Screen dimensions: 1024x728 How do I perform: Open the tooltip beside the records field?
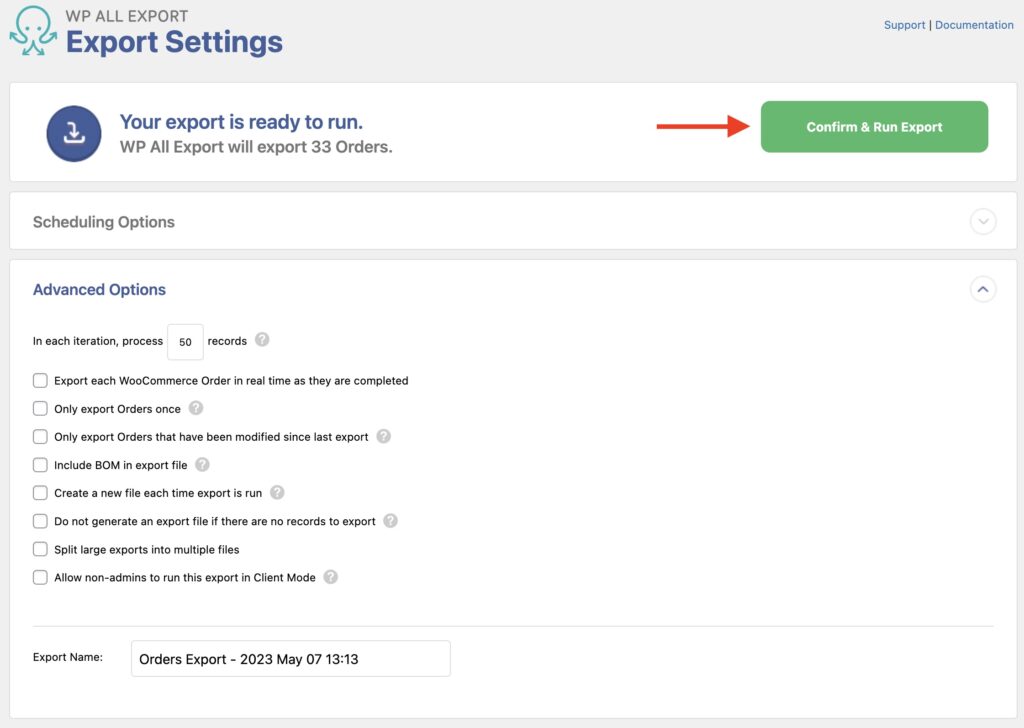coord(261,341)
